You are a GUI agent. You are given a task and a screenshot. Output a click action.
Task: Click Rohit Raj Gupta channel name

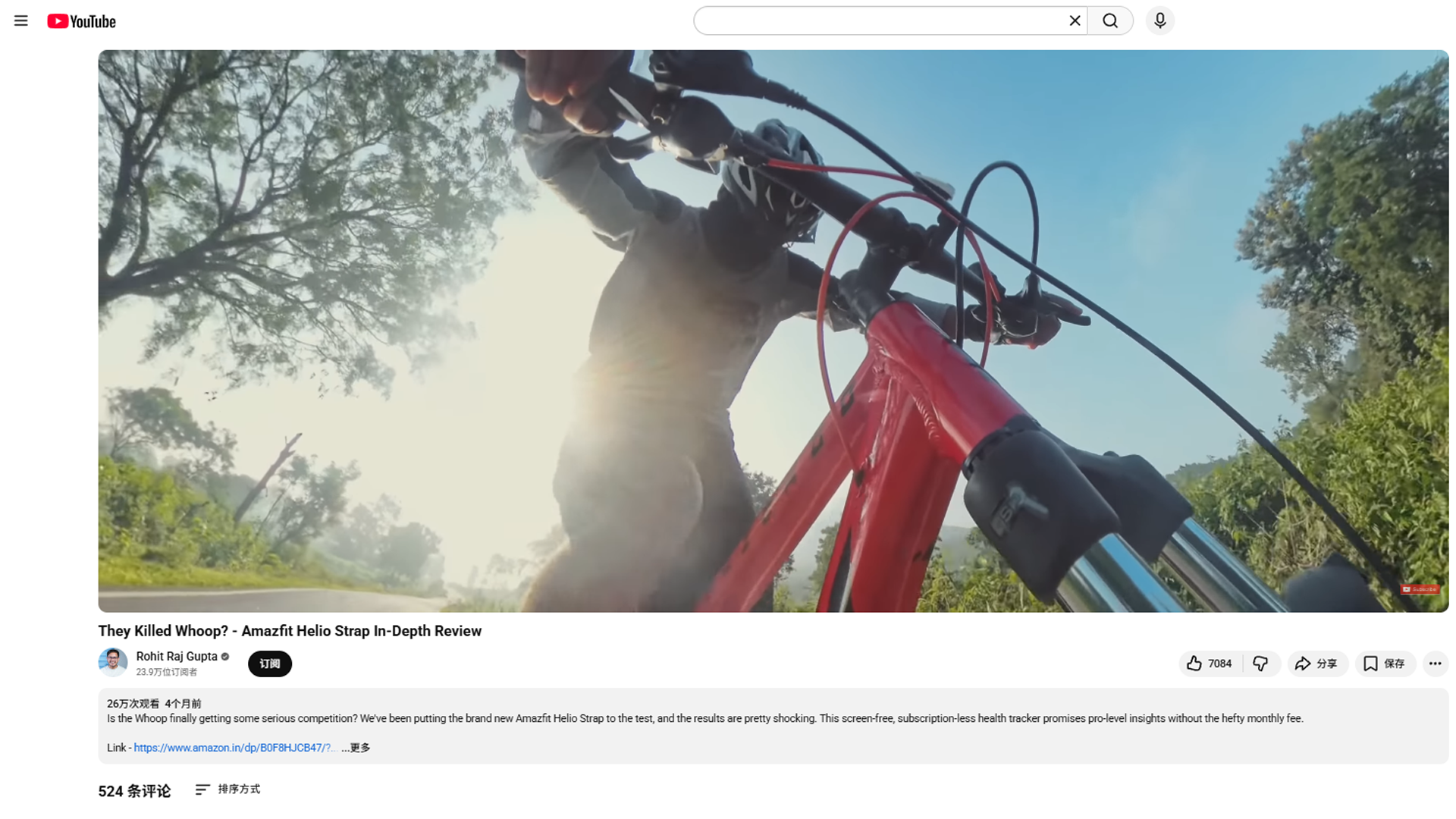click(177, 657)
